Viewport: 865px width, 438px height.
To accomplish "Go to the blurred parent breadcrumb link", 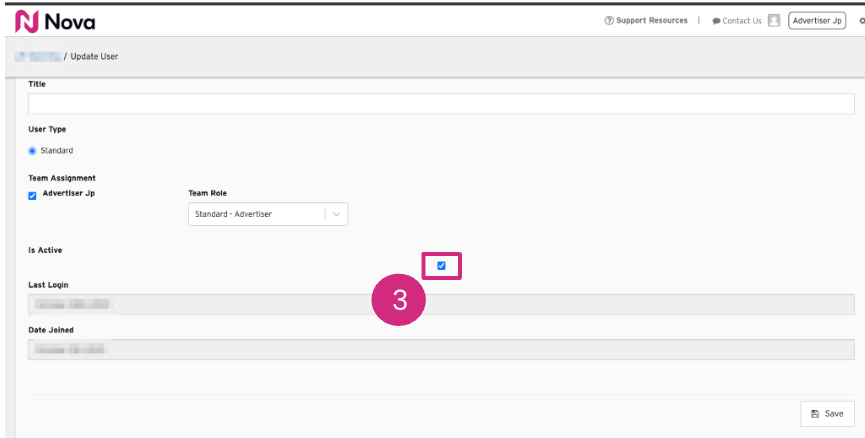I will point(38,56).
